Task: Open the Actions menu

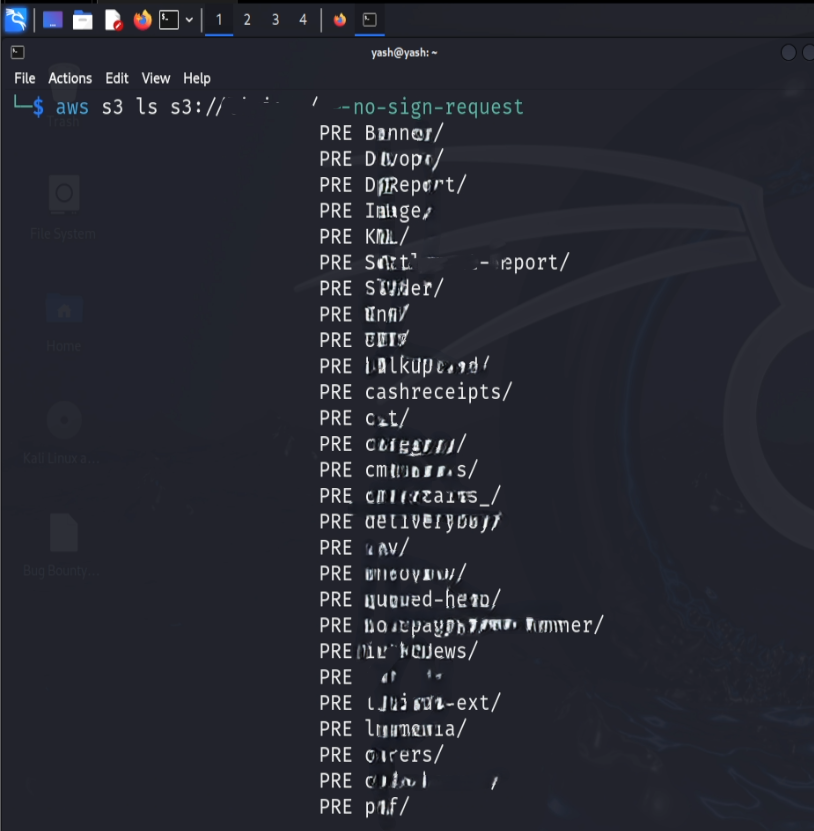Action: coord(70,78)
